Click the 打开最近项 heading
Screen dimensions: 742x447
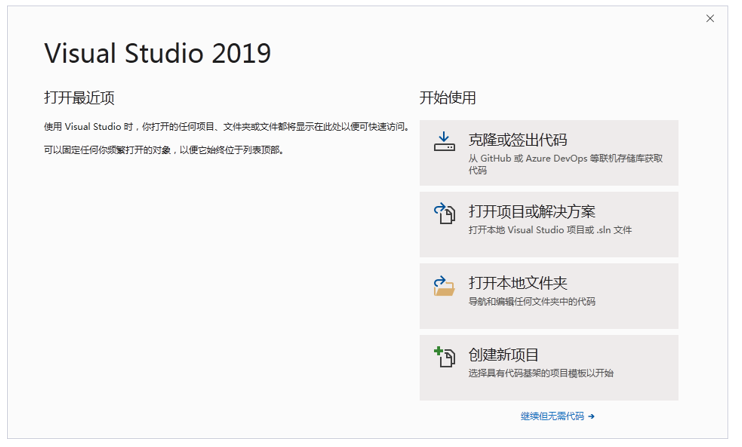coord(79,98)
